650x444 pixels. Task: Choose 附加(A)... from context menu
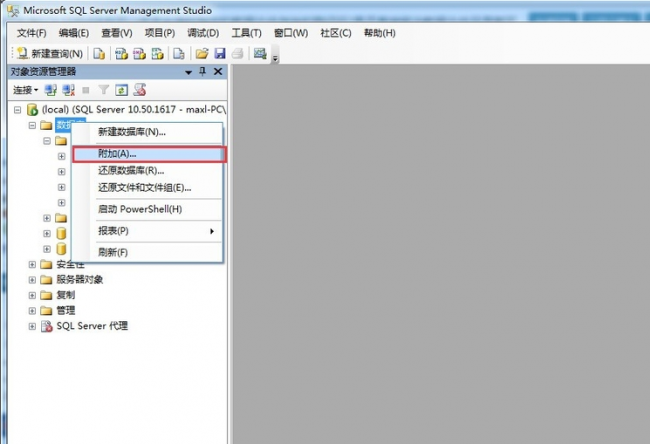point(149,154)
